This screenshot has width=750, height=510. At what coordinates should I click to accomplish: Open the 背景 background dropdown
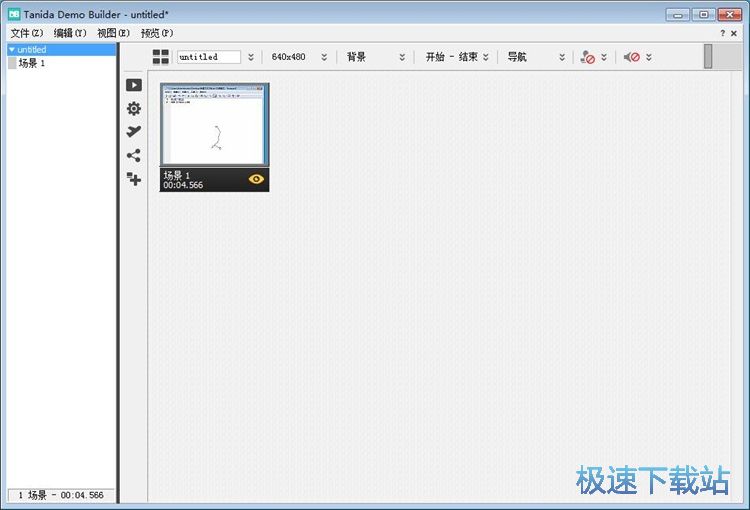(402, 57)
